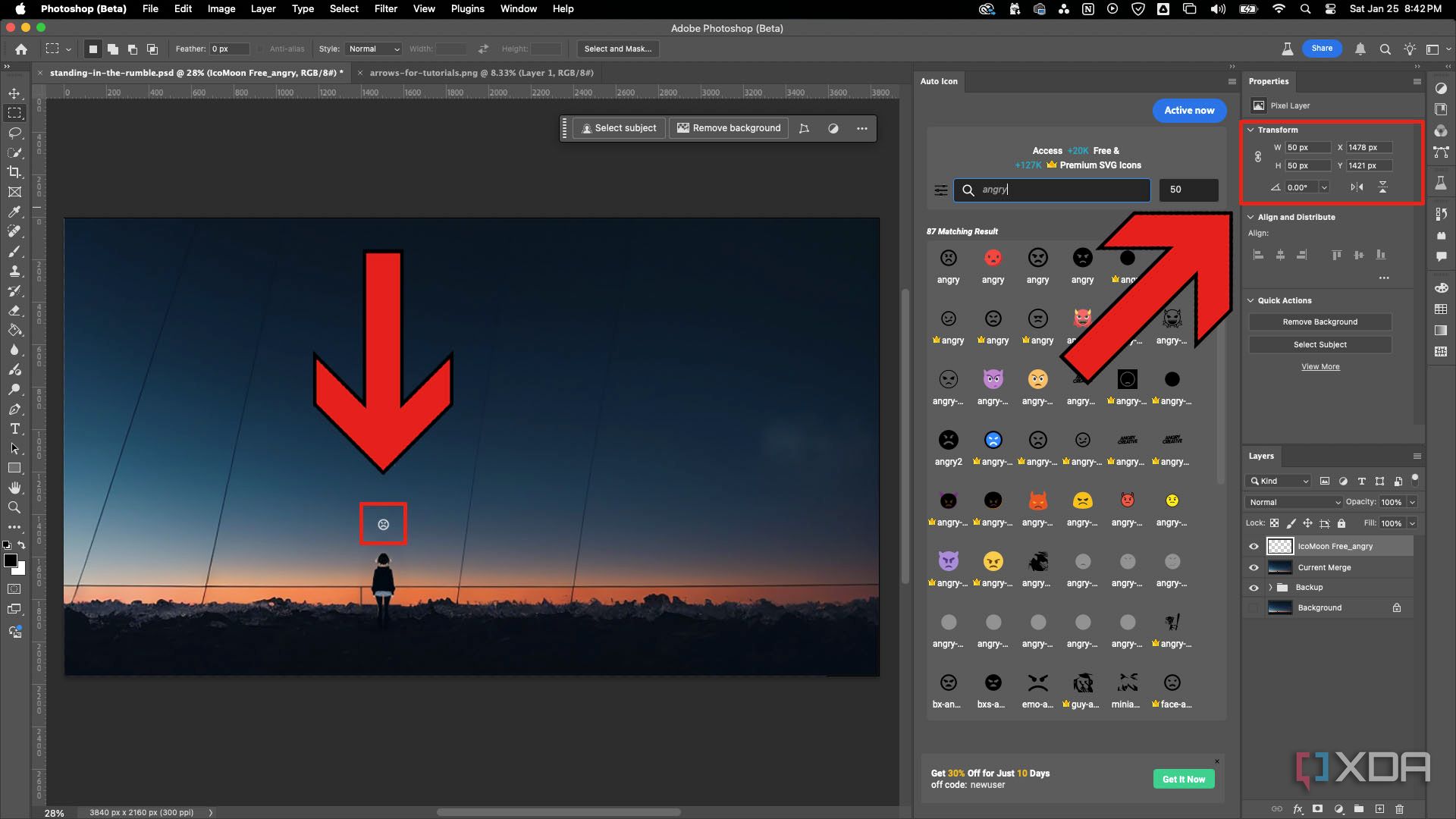The height and width of the screenshot is (819, 1456).
Task: Choose the Hand tool
Action: (x=14, y=488)
